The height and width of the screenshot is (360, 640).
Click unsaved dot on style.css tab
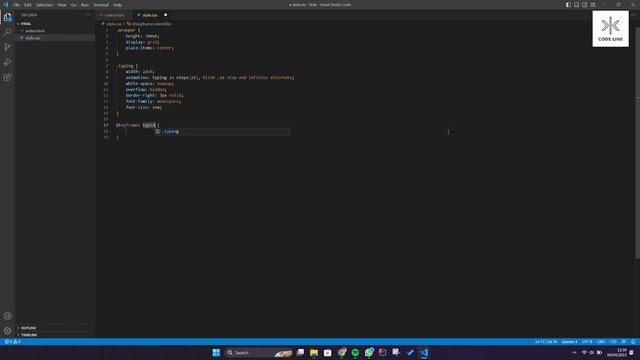(165, 15)
